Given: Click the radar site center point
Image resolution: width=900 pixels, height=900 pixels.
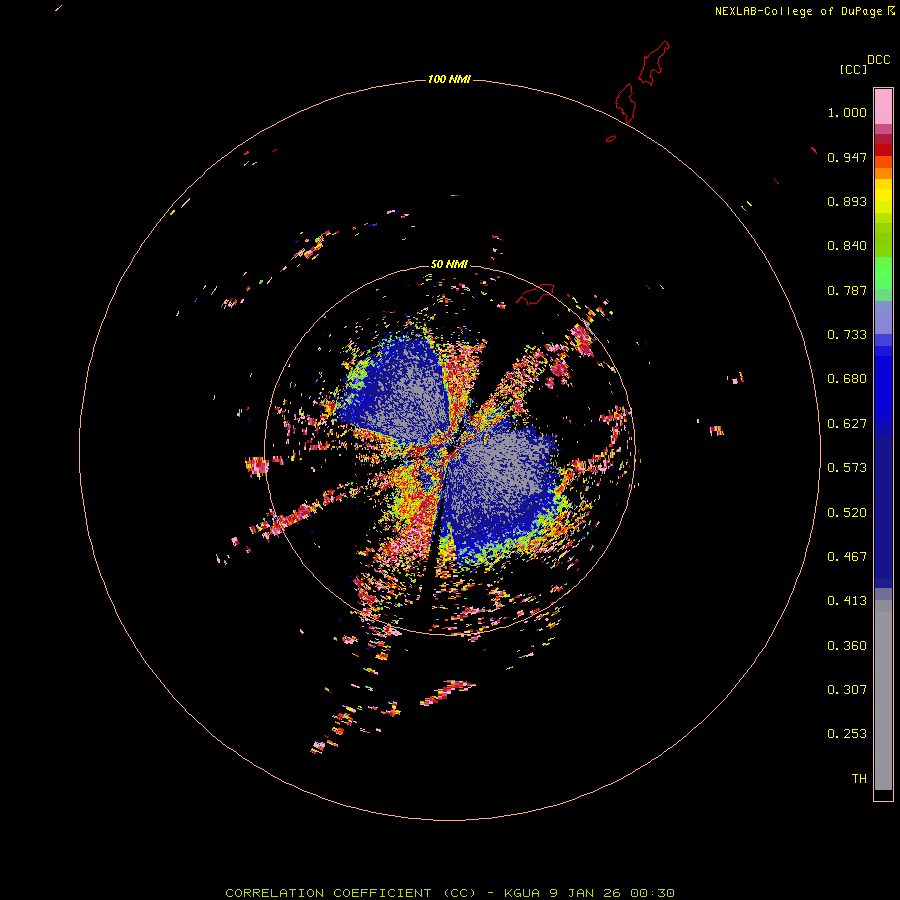Looking at the screenshot, I should pyautogui.click(x=450, y=449).
